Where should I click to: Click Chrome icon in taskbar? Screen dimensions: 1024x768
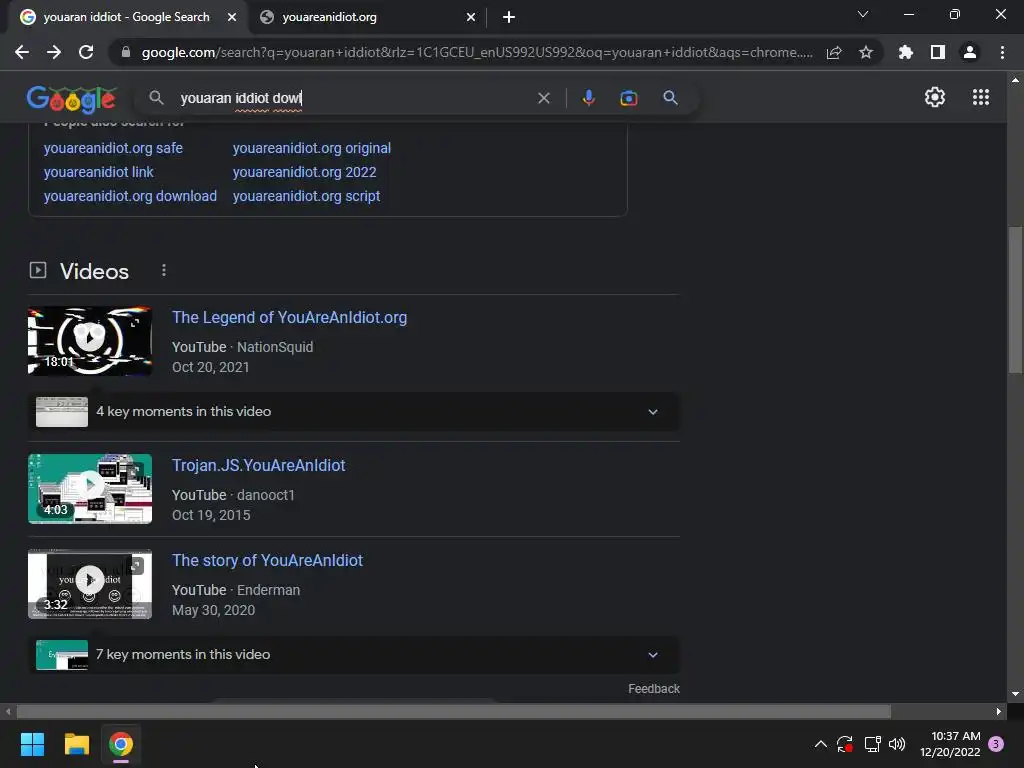tap(121, 744)
